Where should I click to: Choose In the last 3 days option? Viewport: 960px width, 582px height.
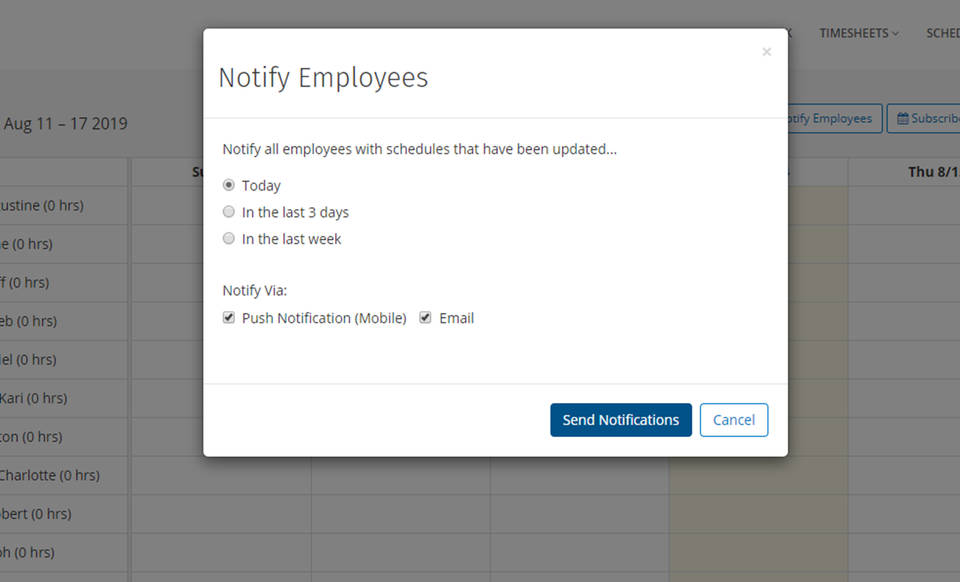(229, 212)
